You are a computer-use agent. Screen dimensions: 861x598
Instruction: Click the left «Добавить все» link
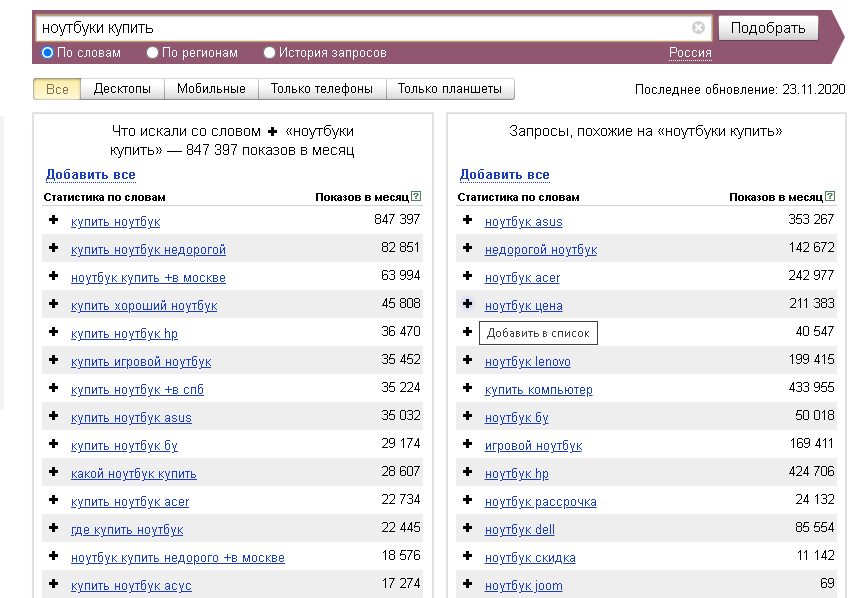point(90,175)
